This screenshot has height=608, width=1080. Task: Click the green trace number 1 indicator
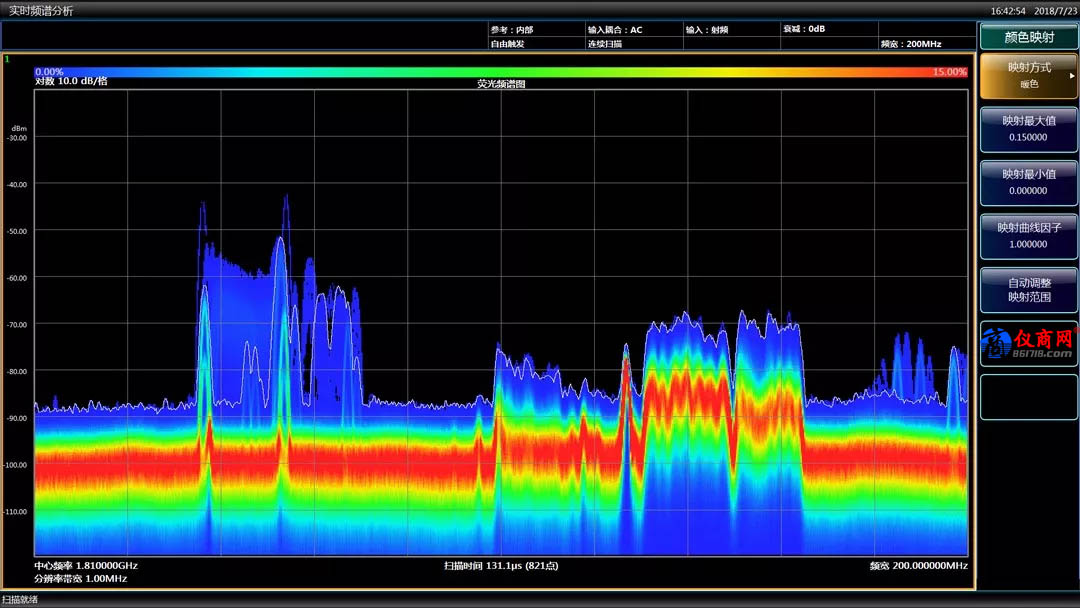(x=8, y=59)
